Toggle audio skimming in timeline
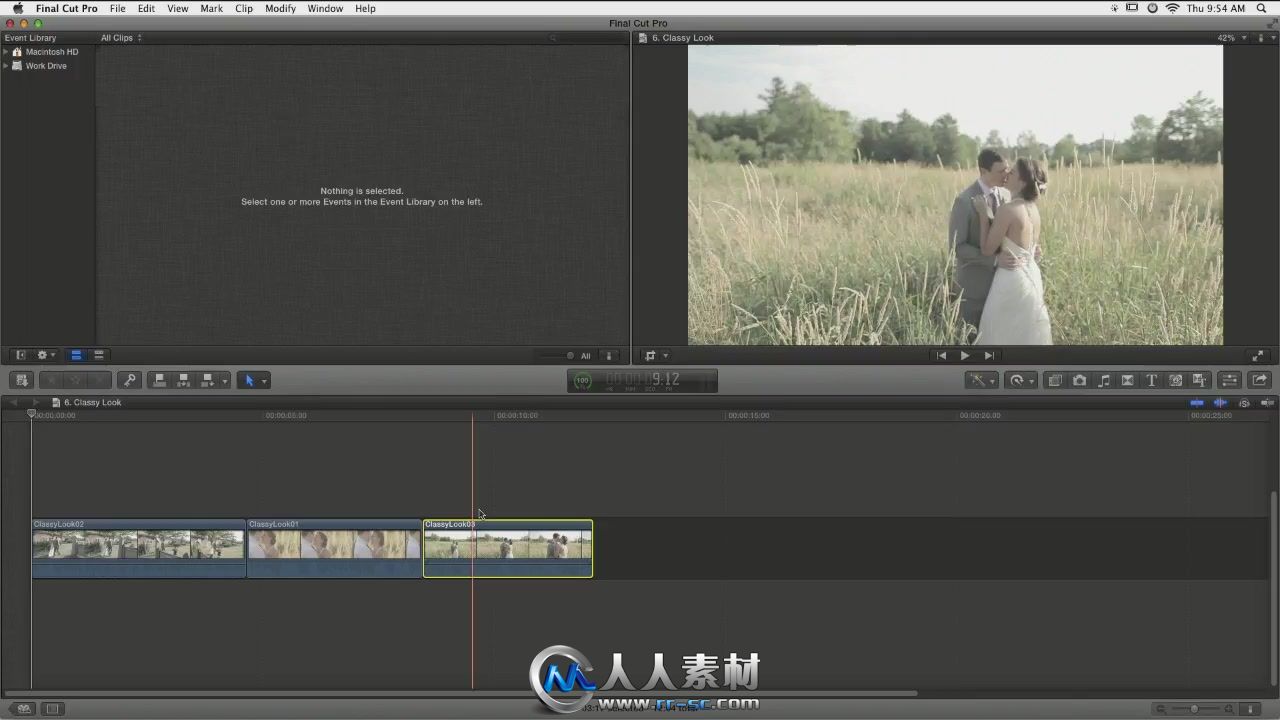This screenshot has height=720, width=1280. [1220, 402]
